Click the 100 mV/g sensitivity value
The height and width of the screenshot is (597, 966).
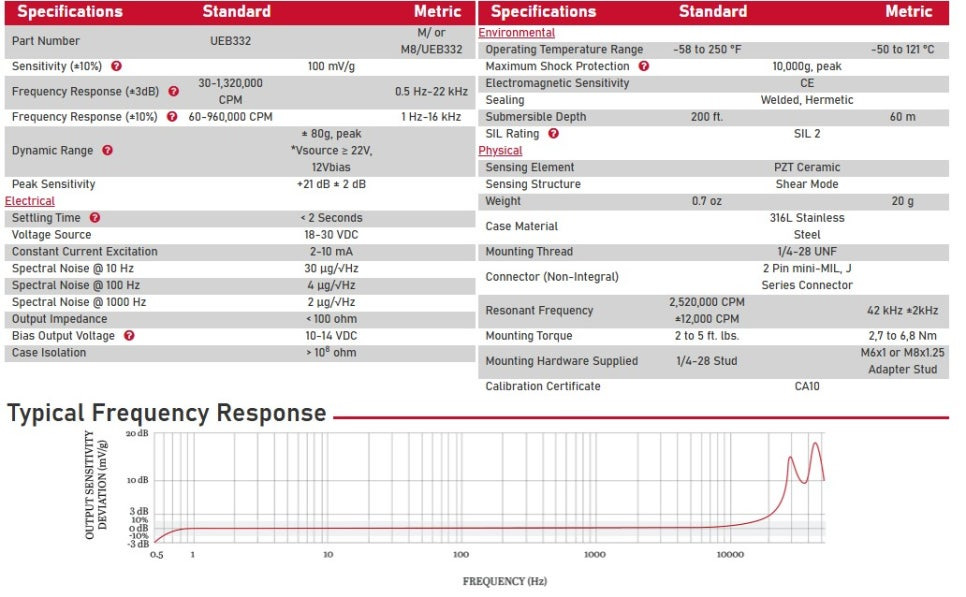tap(331, 66)
